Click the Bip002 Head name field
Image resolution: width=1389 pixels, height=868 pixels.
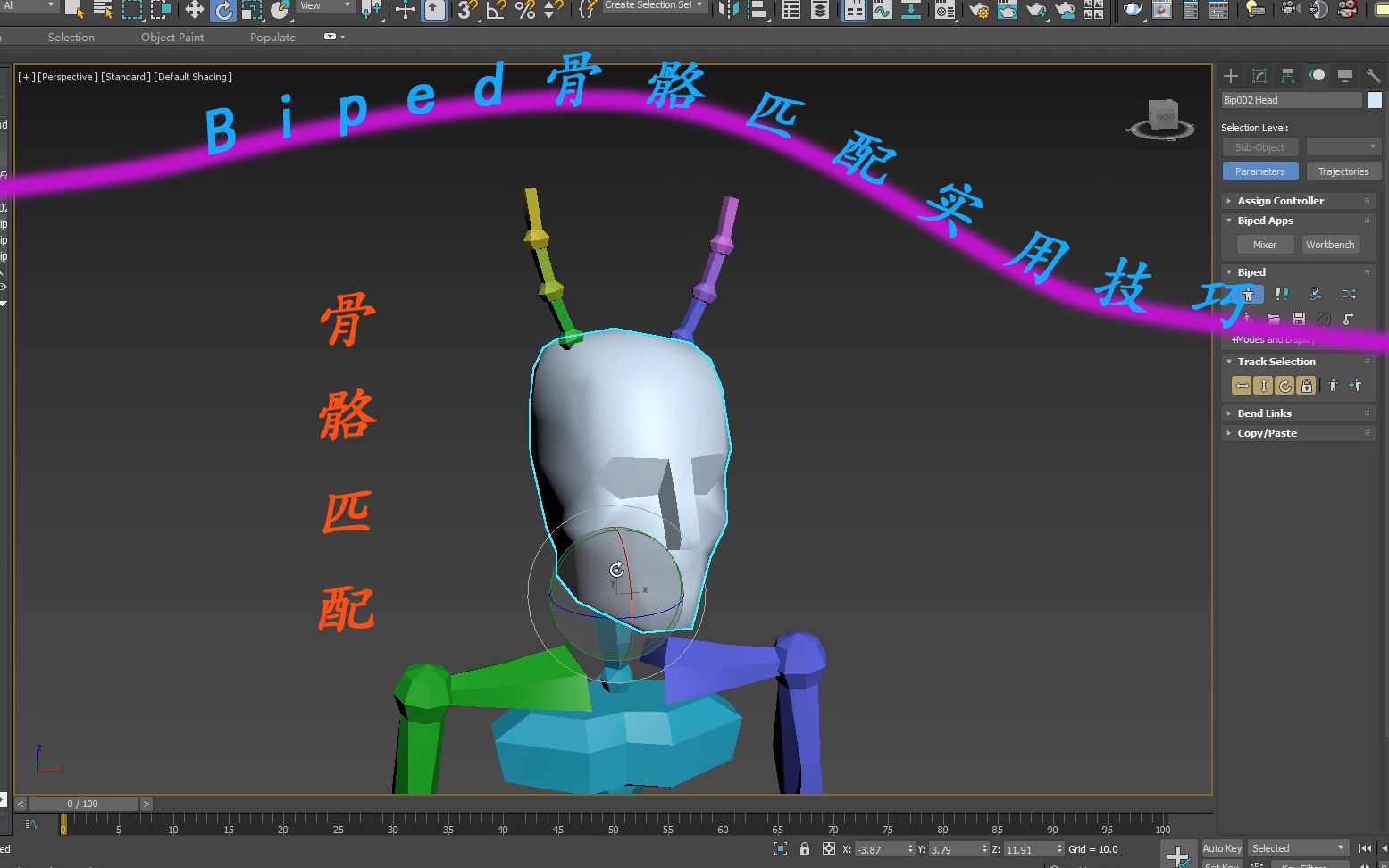[1291, 99]
